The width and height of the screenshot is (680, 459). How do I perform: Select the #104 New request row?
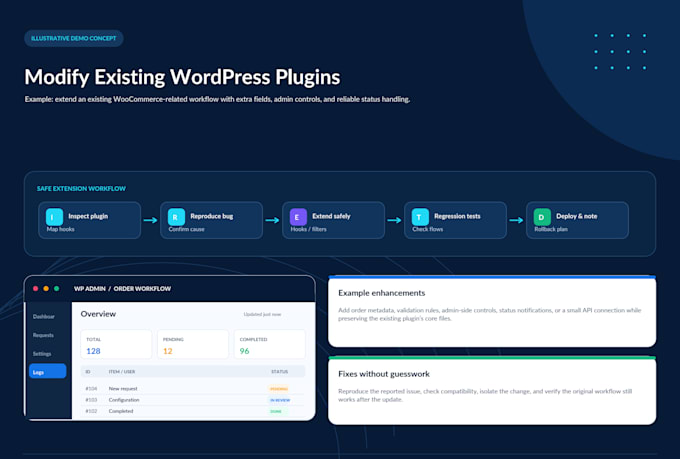[193, 389]
